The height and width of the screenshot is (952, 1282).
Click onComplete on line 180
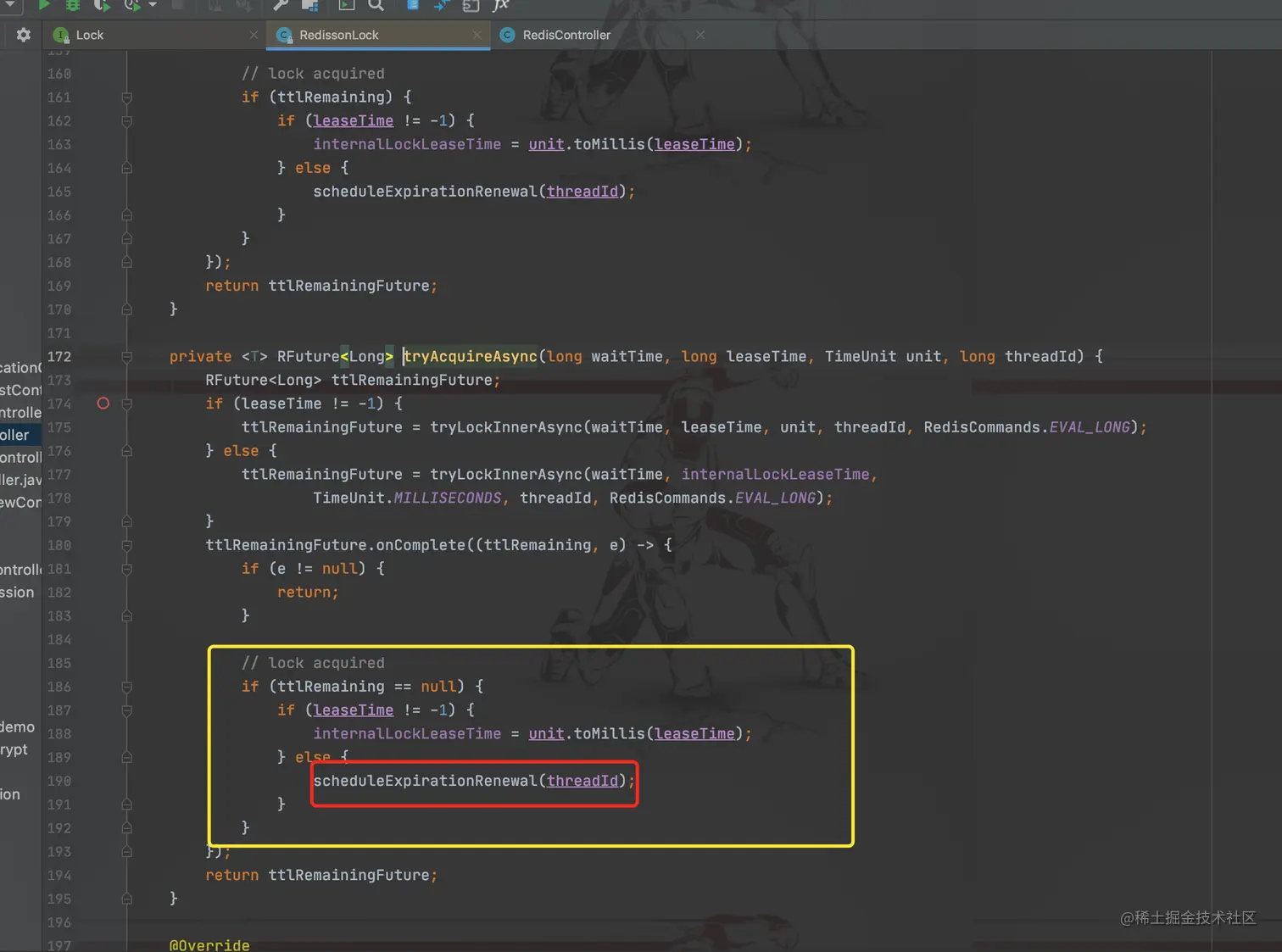(x=421, y=545)
